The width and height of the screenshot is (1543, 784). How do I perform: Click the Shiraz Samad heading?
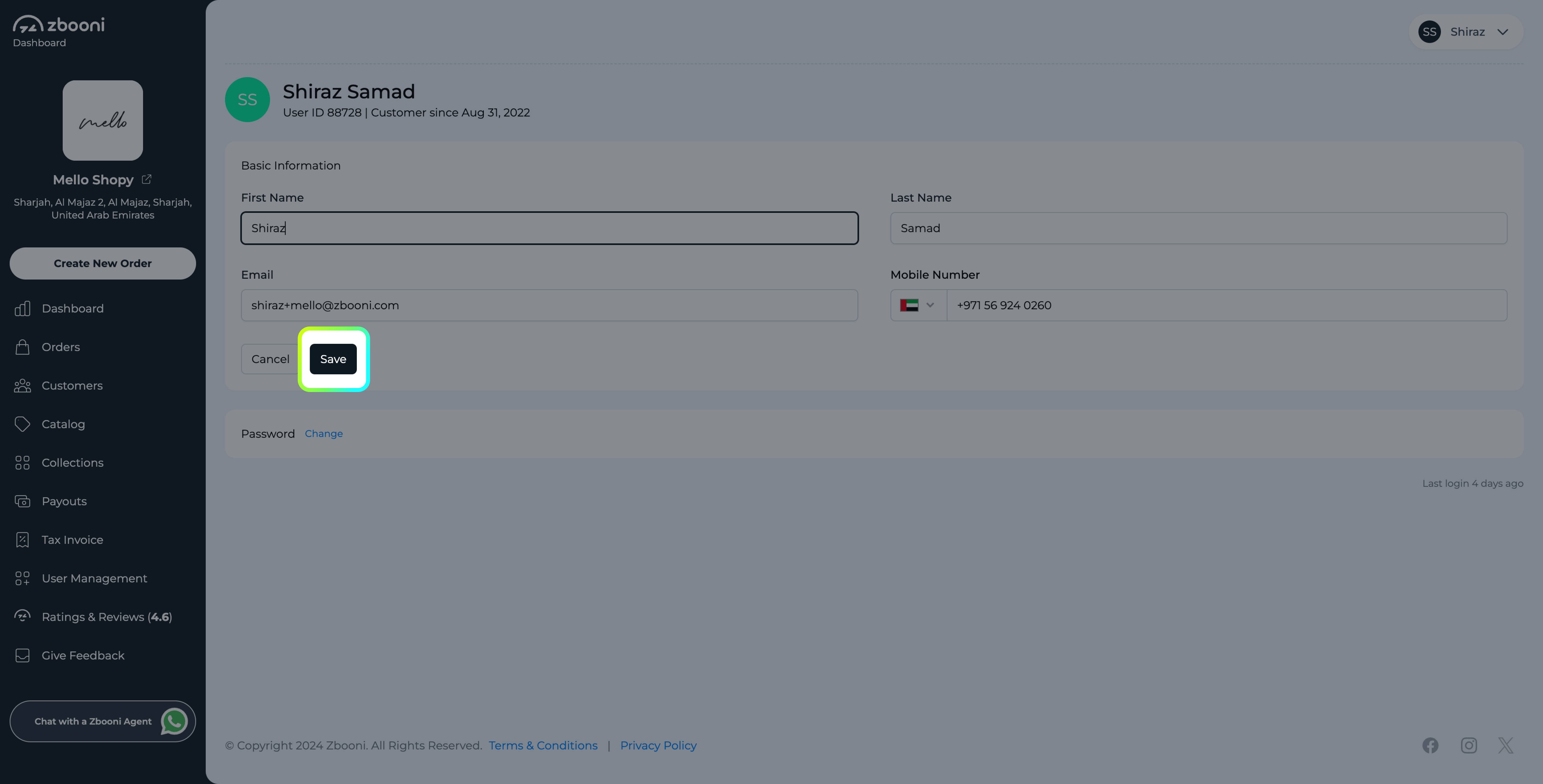click(349, 92)
